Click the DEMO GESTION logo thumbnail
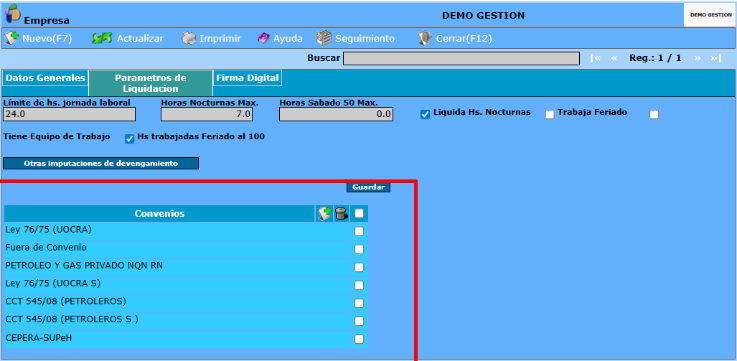 coord(711,15)
